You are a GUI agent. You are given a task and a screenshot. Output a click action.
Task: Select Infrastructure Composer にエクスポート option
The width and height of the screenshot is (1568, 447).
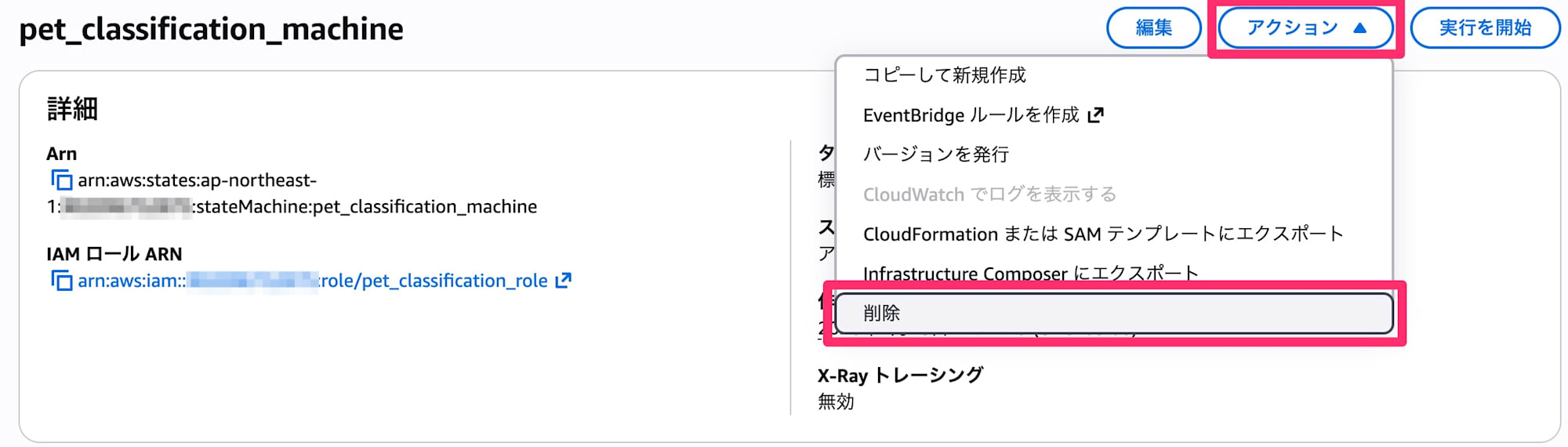tap(1030, 273)
